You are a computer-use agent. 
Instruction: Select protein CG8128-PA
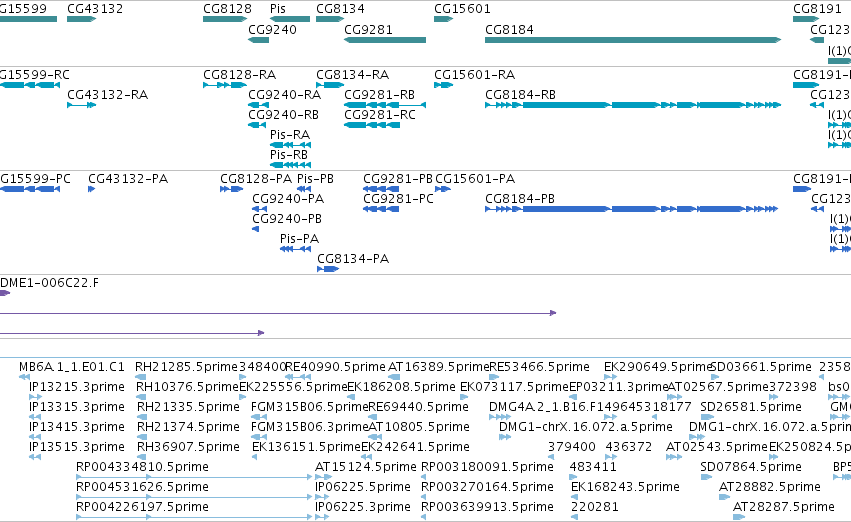256,179
